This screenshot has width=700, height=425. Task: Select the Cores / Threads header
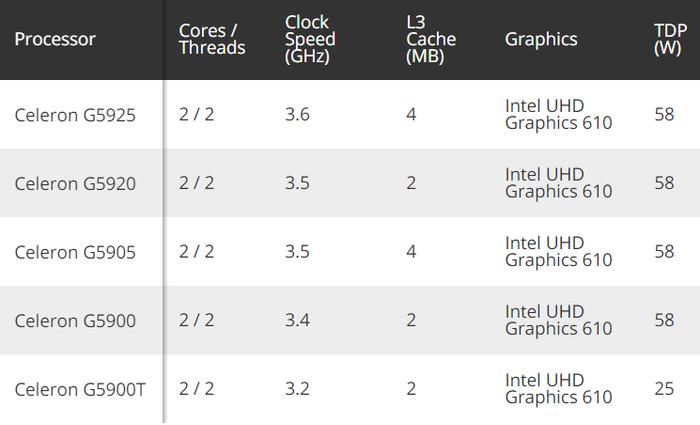coord(212,39)
